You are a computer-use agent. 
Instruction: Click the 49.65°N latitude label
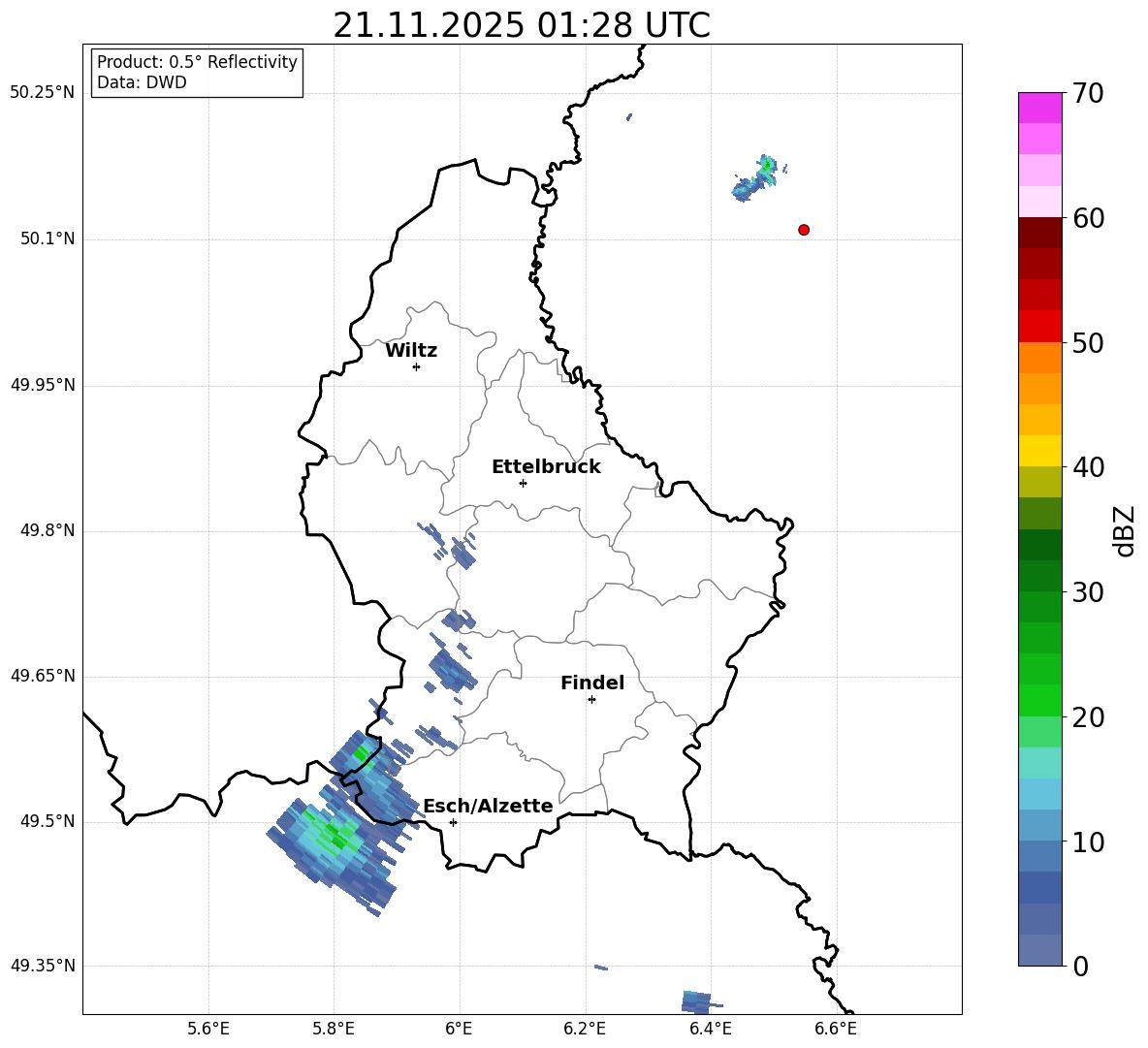[43, 676]
